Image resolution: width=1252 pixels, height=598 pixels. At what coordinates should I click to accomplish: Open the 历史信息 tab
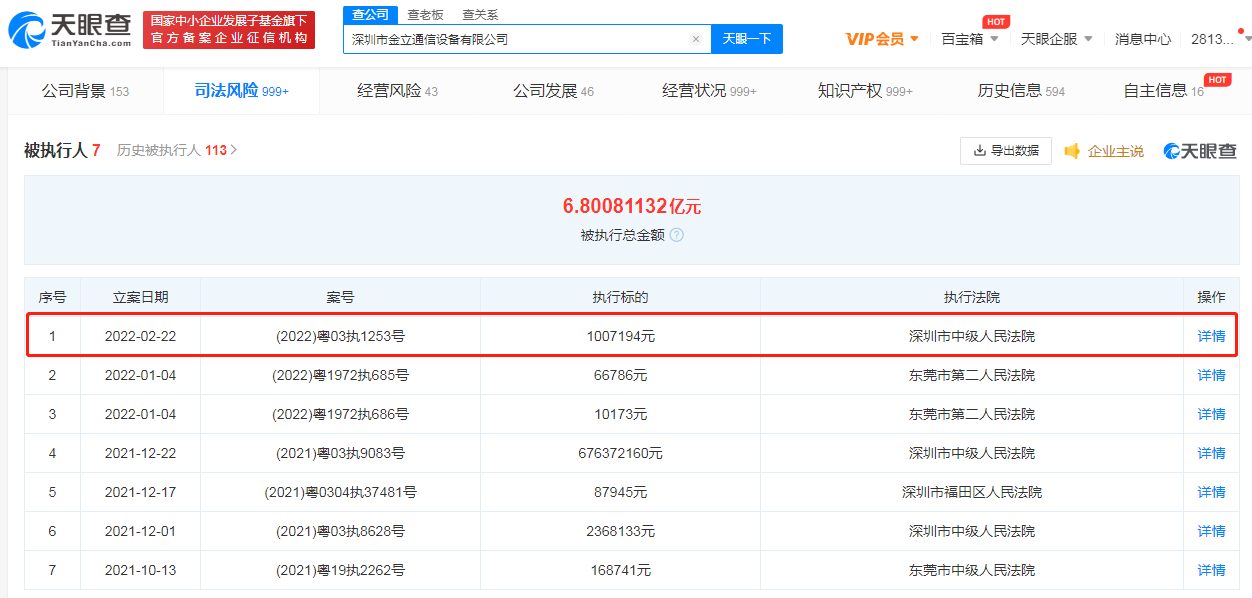tap(1021, 91)
